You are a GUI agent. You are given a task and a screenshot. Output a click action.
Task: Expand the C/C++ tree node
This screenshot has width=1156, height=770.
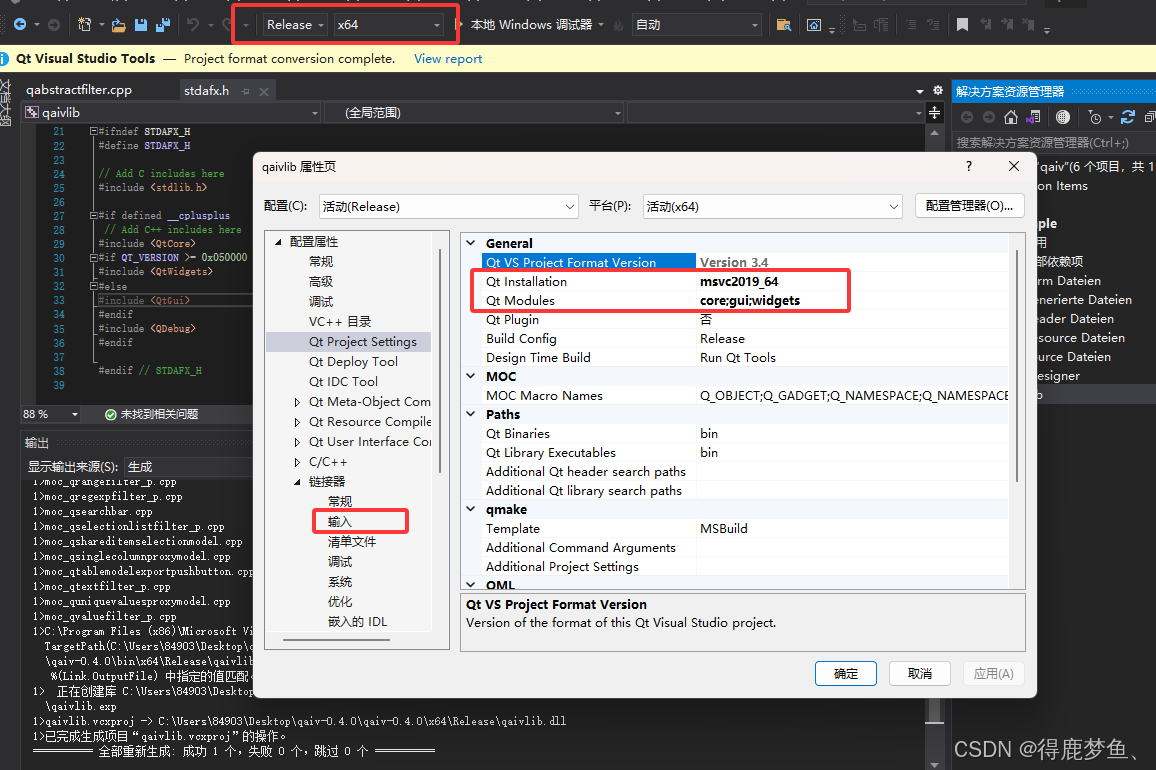pyautogui.click(x=297, y=462)
